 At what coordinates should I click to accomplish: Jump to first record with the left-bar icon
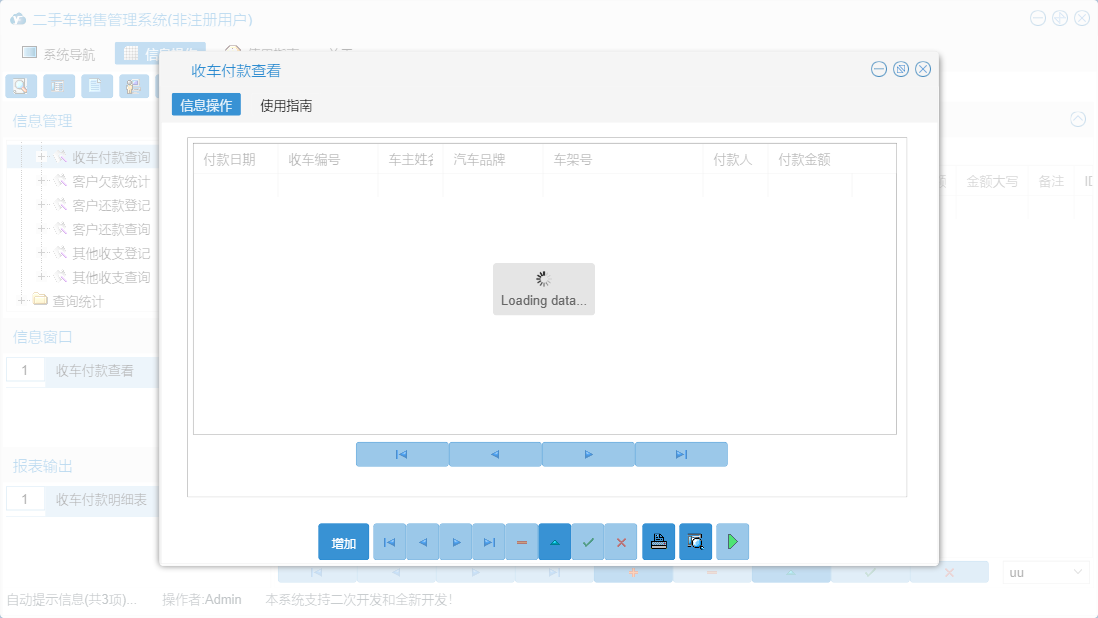[x=389, y=541]
